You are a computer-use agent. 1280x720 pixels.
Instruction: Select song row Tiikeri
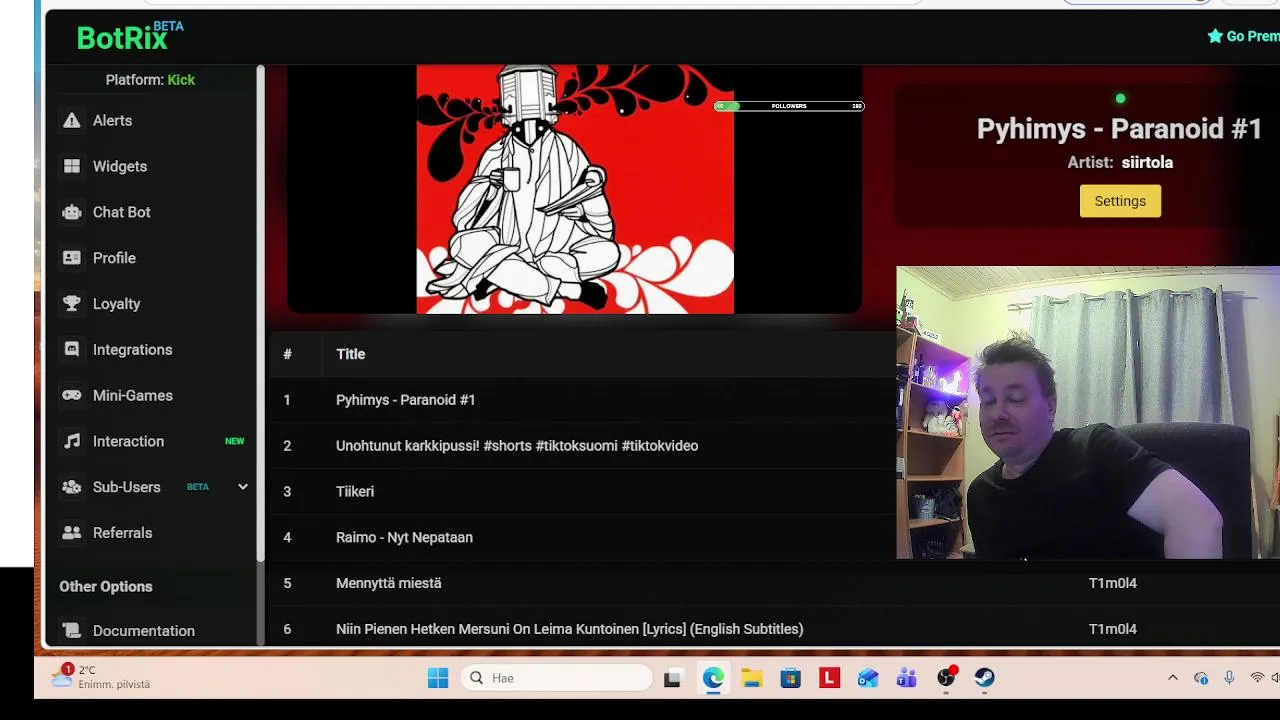click(582, 492)
